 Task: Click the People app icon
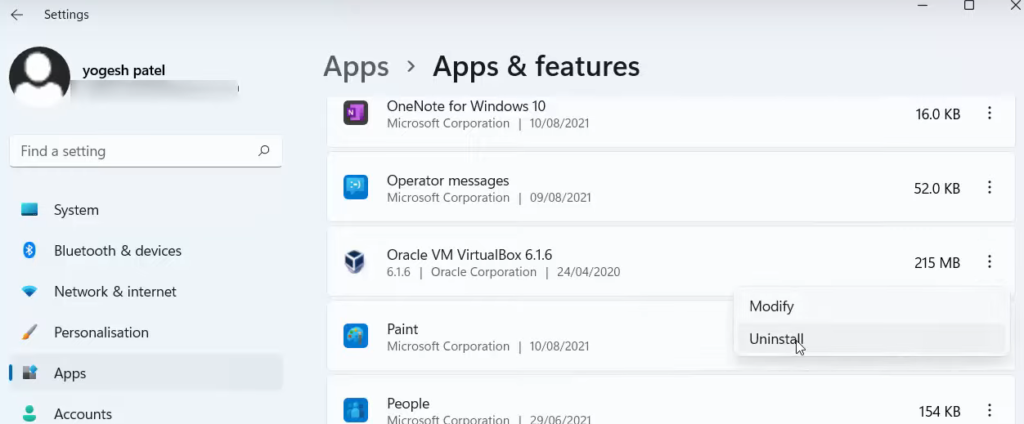356,410
